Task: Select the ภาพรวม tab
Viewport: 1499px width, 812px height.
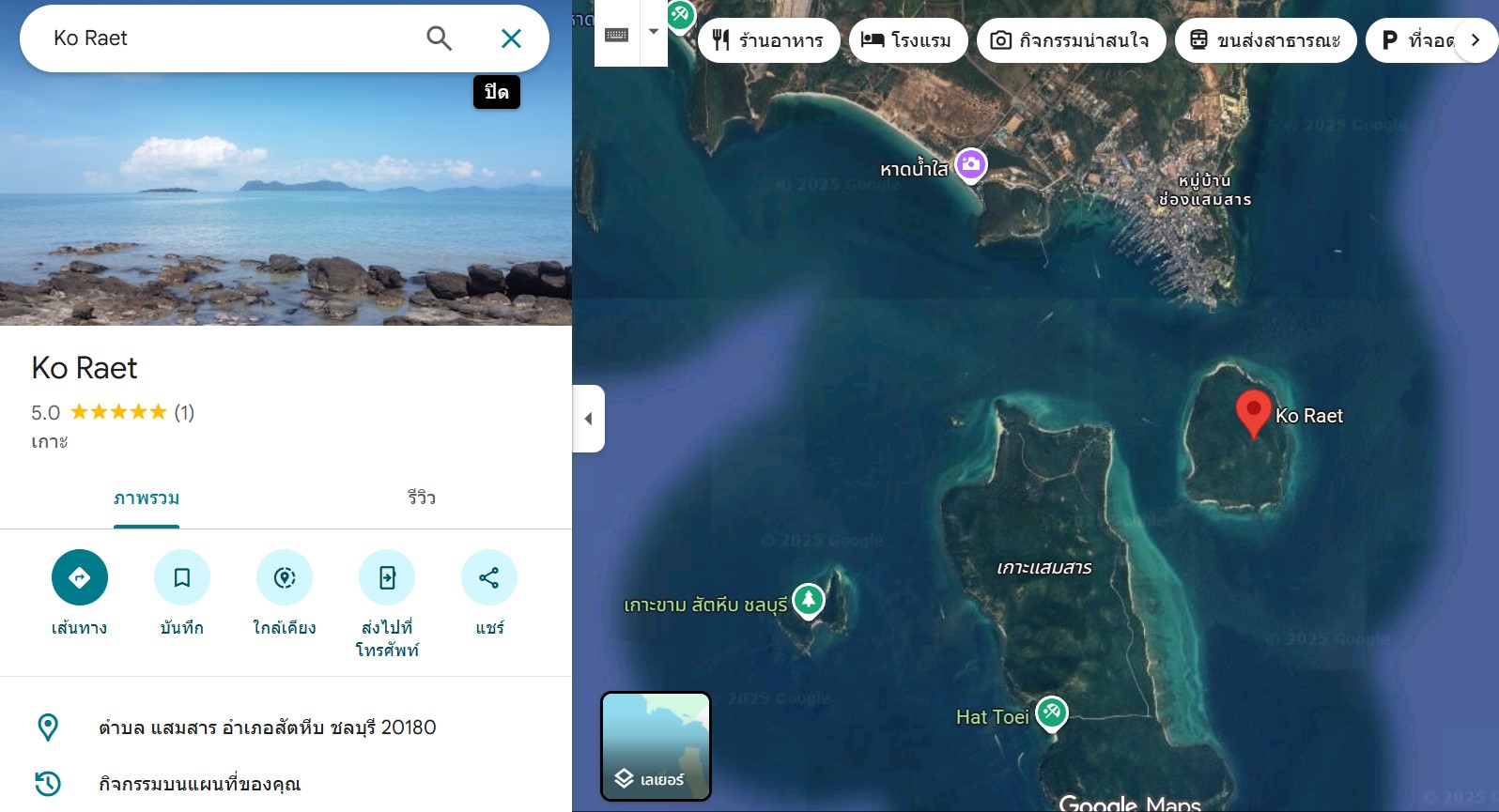Action: point(147,498)
